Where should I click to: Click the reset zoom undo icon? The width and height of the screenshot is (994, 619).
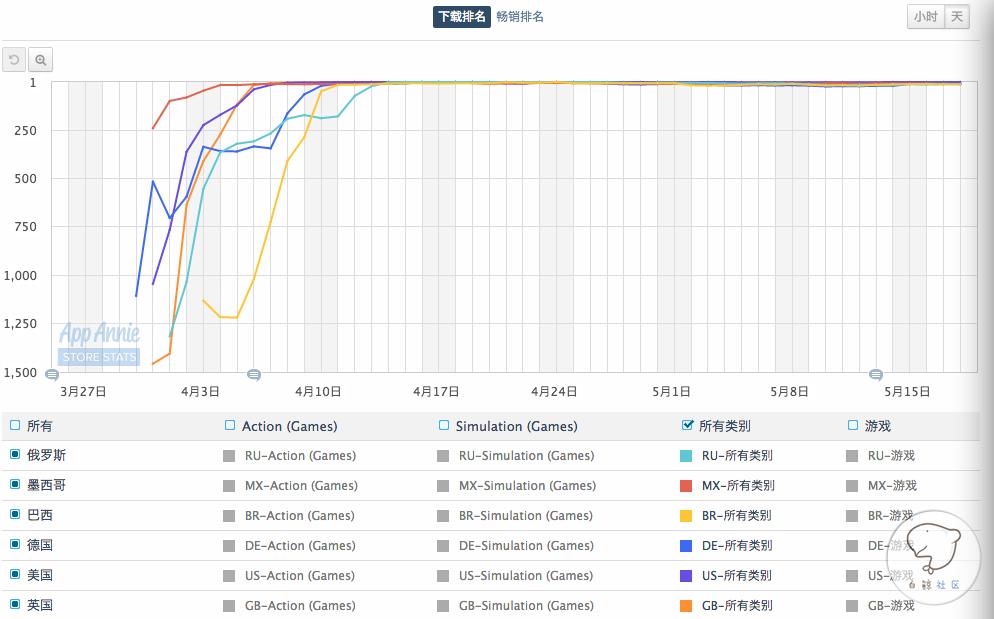coord(14,60)
